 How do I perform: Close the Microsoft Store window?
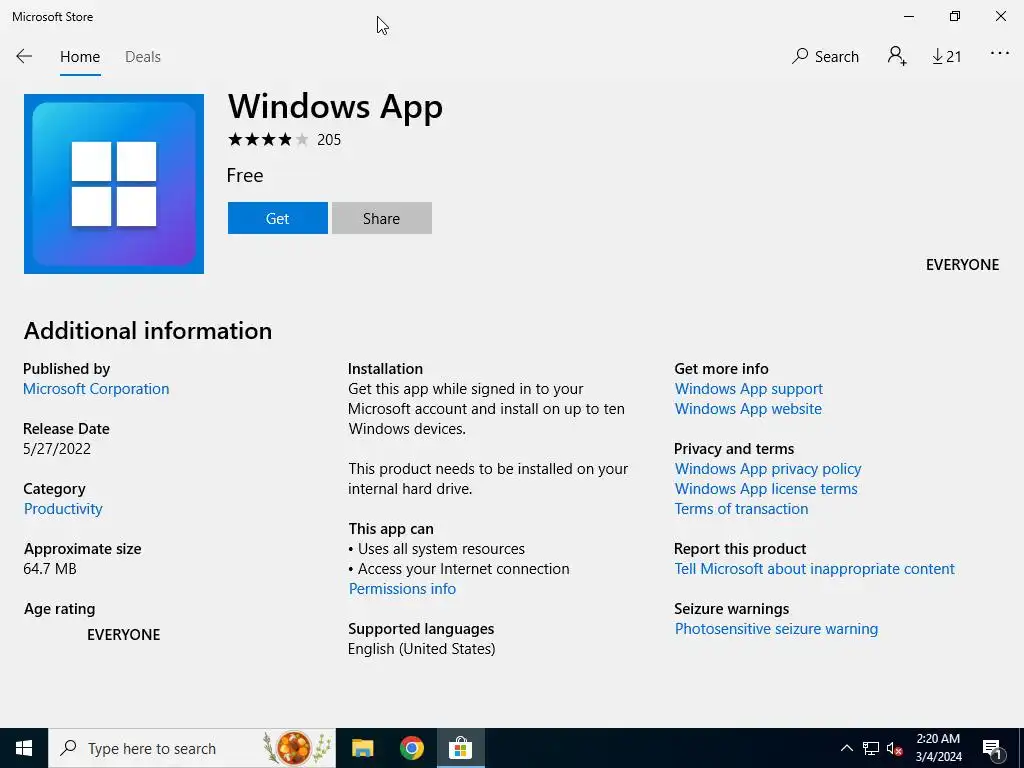click(1000, 16)
